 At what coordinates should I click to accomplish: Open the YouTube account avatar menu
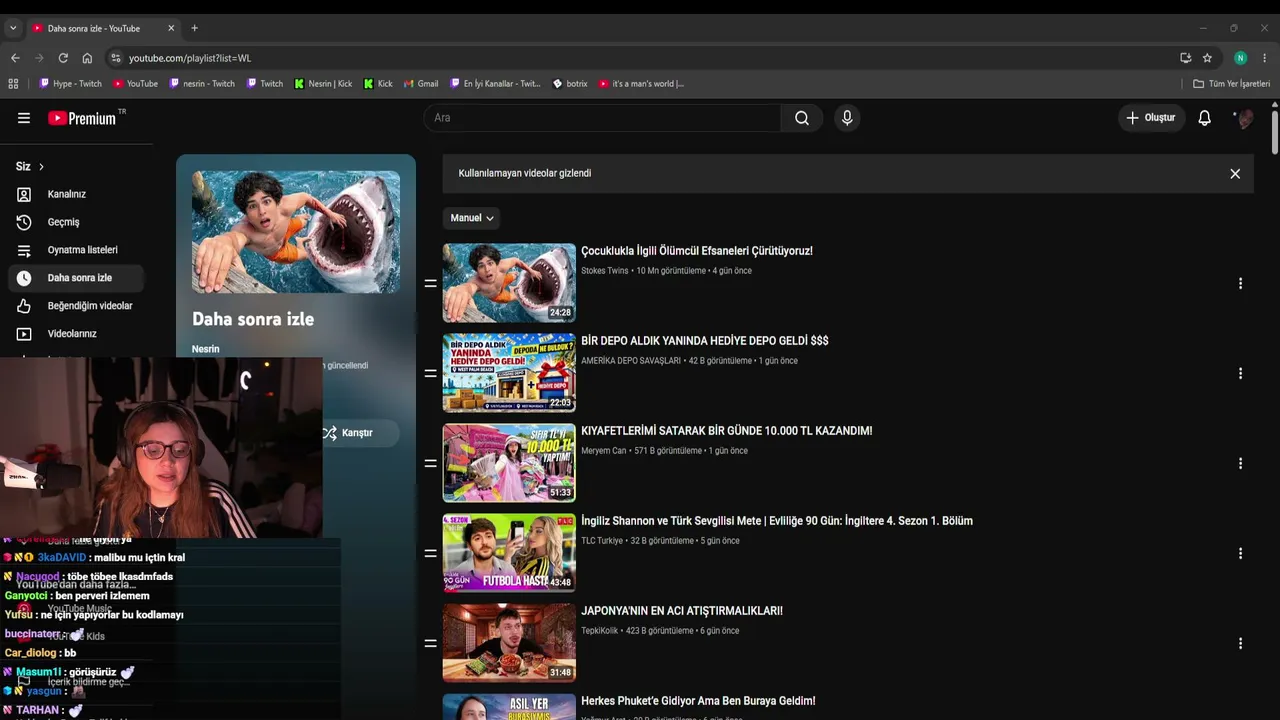(x=1245, y=119)
